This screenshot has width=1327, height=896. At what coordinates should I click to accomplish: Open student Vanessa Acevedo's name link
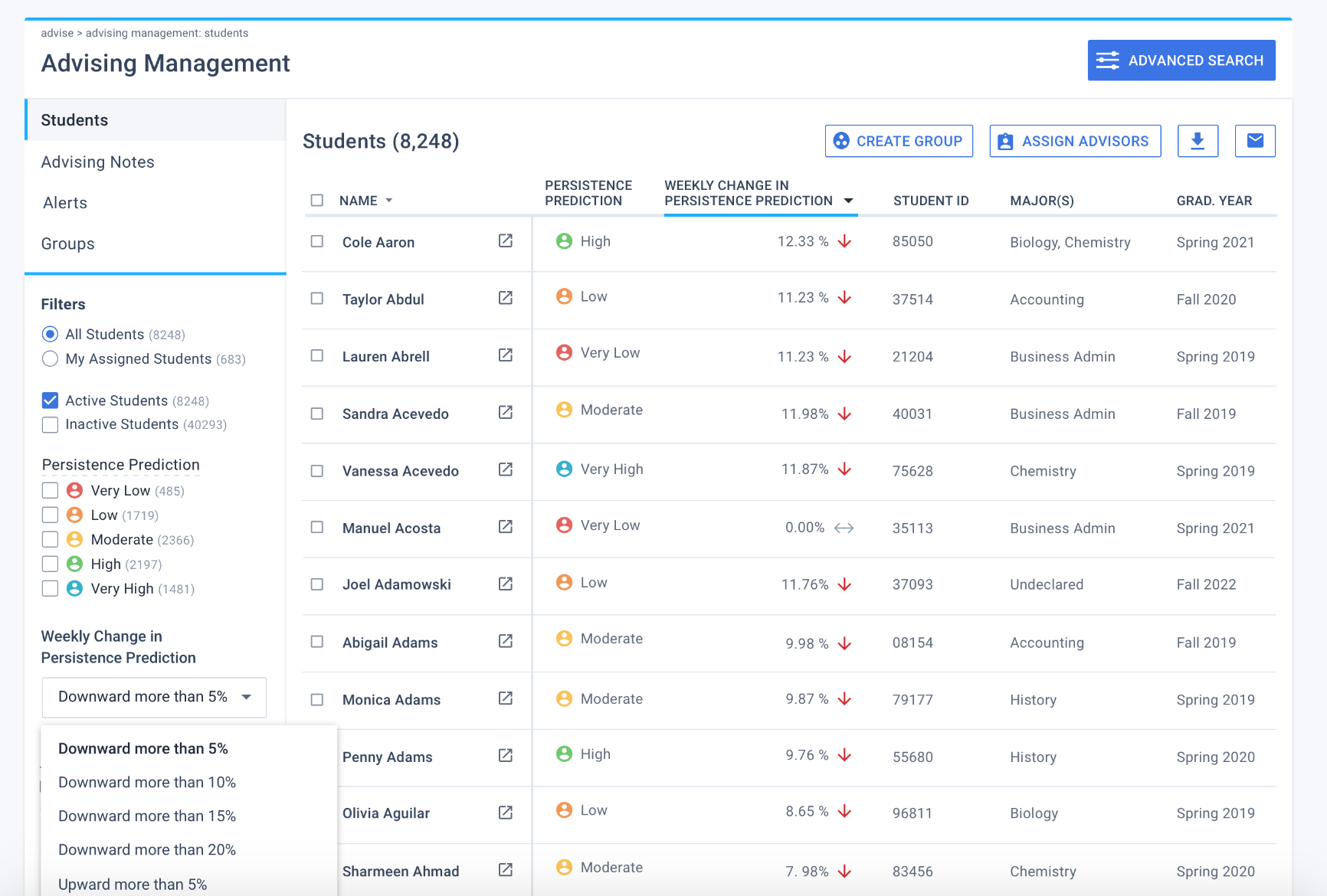click(401, 471)
